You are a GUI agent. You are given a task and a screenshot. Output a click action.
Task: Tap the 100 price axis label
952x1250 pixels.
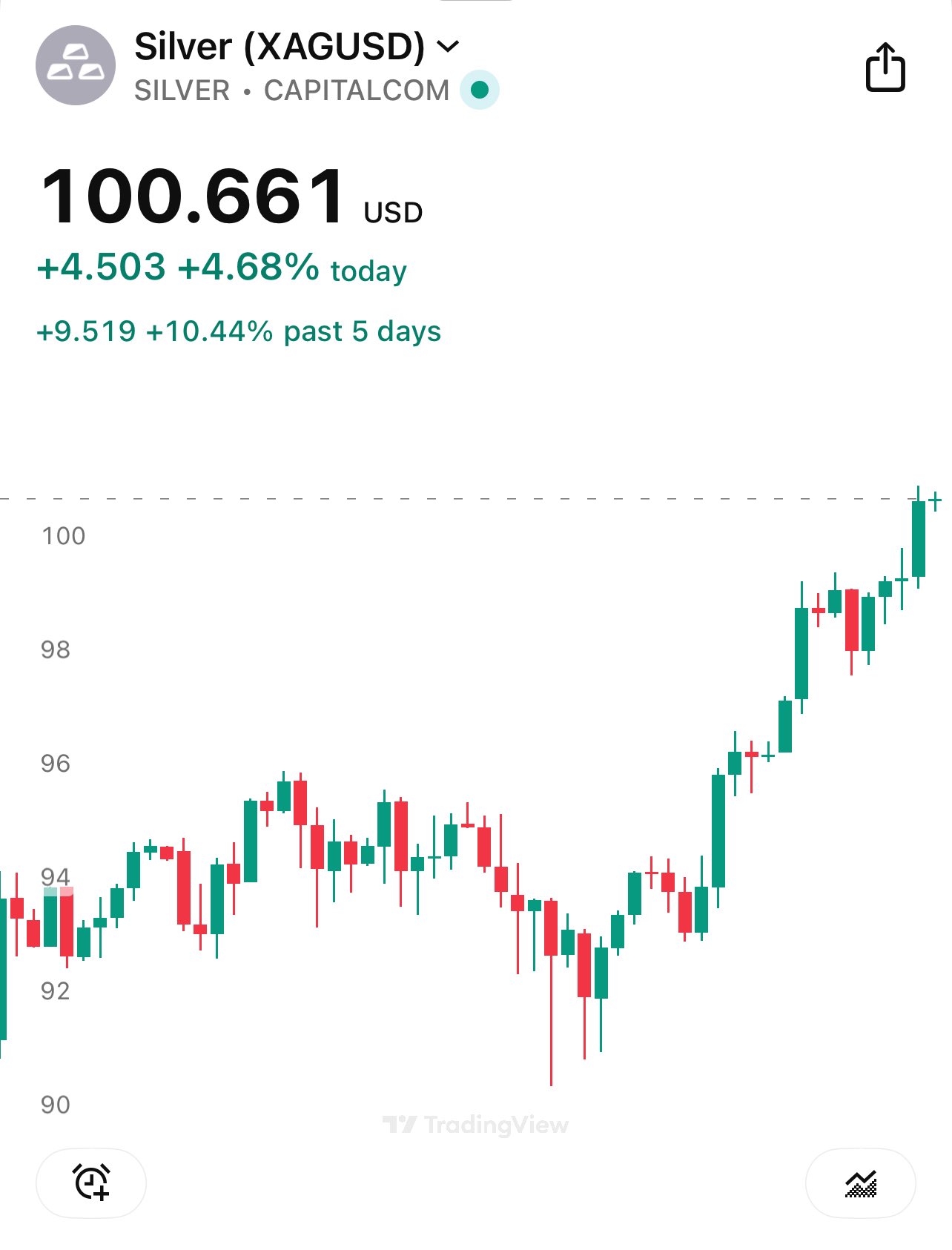click(64, 536)
